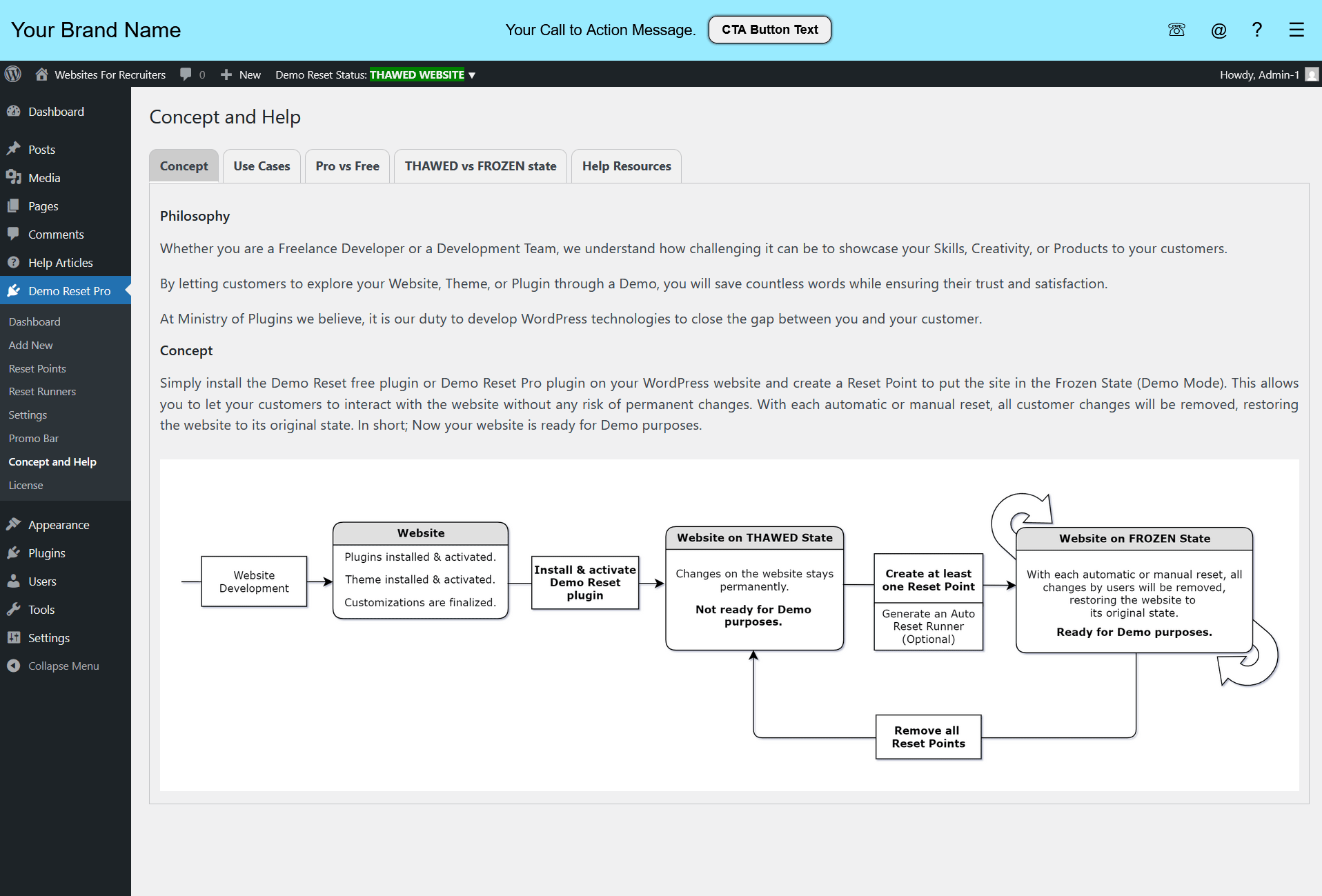Open the Appearance menu item

point(59,525)
